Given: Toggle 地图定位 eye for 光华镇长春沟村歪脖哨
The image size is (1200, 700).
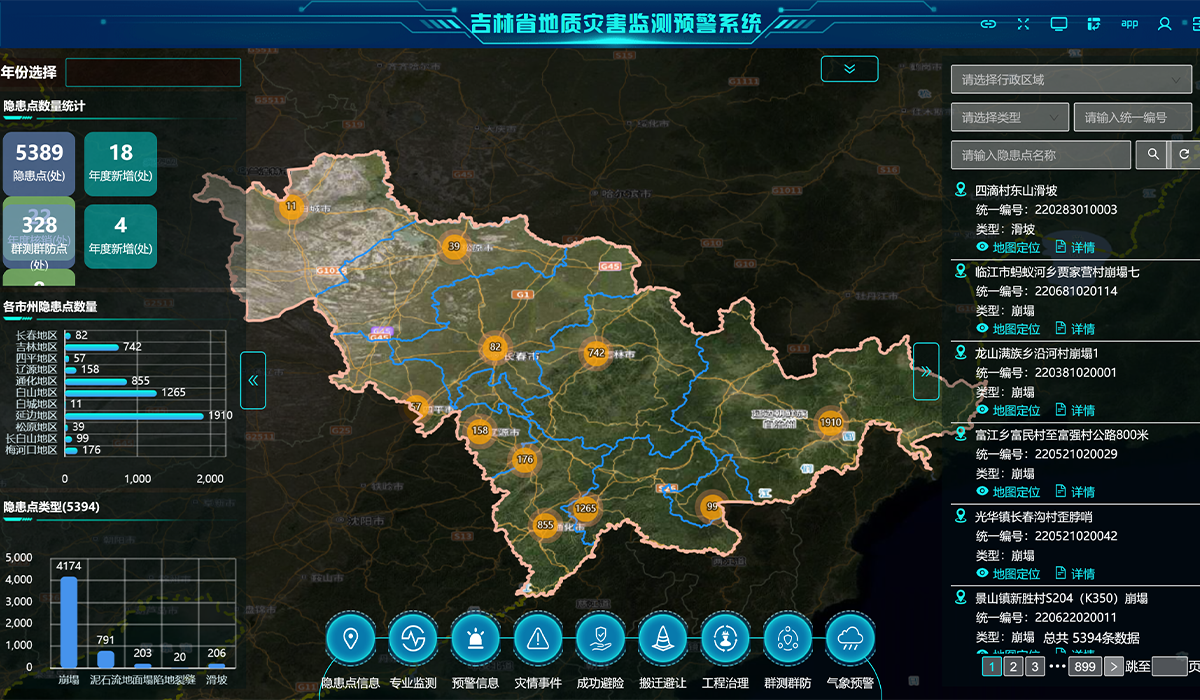Looking at the screenshot, I should (982, 574).
